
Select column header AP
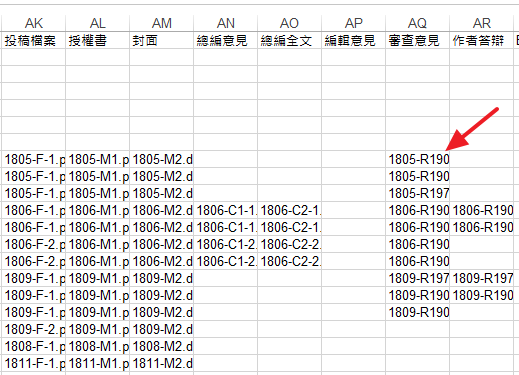click(353, 23)
